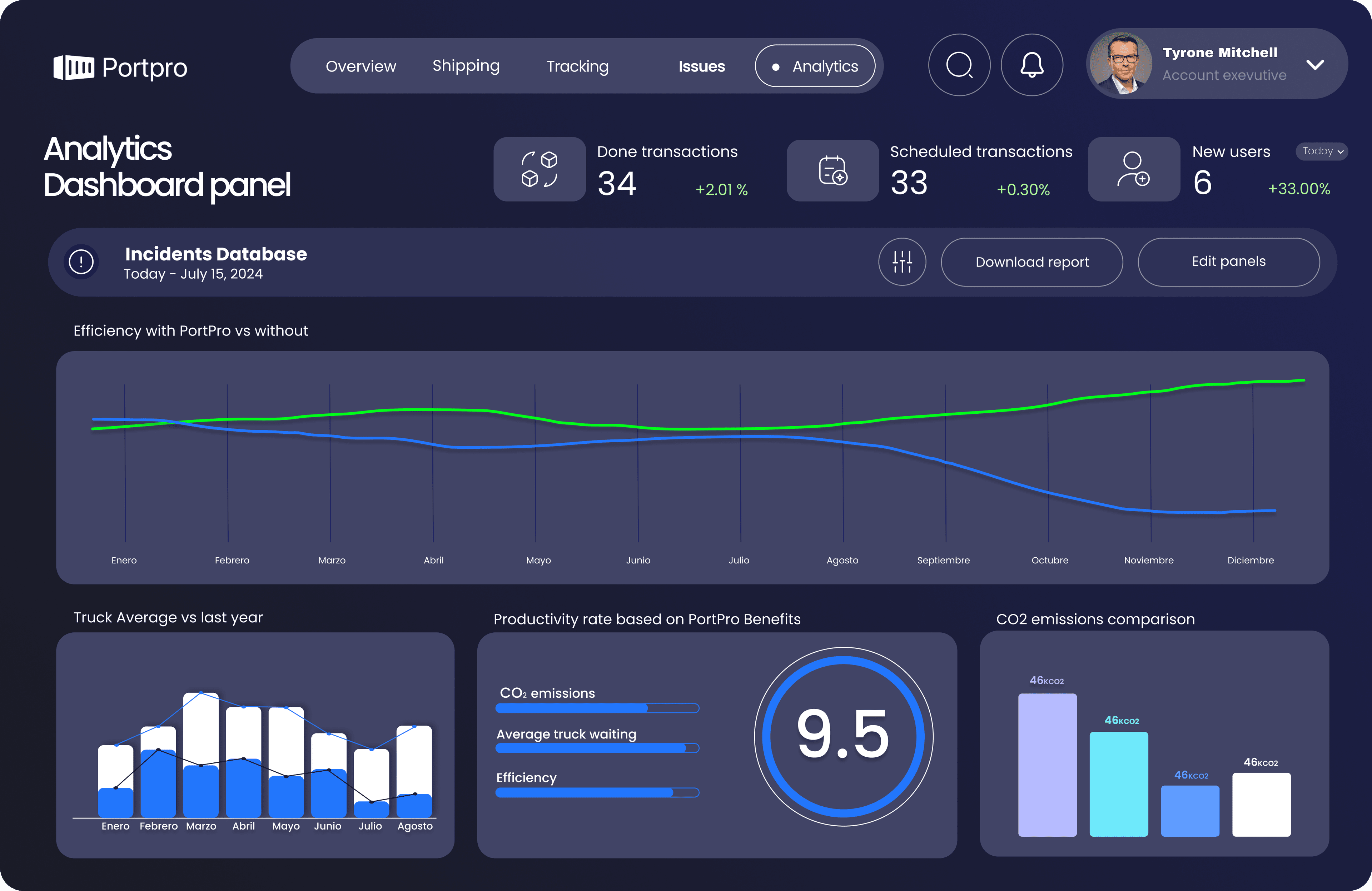Select the active Analytics tab
The height and width of the screenshot is (891, 1372).
point(815,66)
